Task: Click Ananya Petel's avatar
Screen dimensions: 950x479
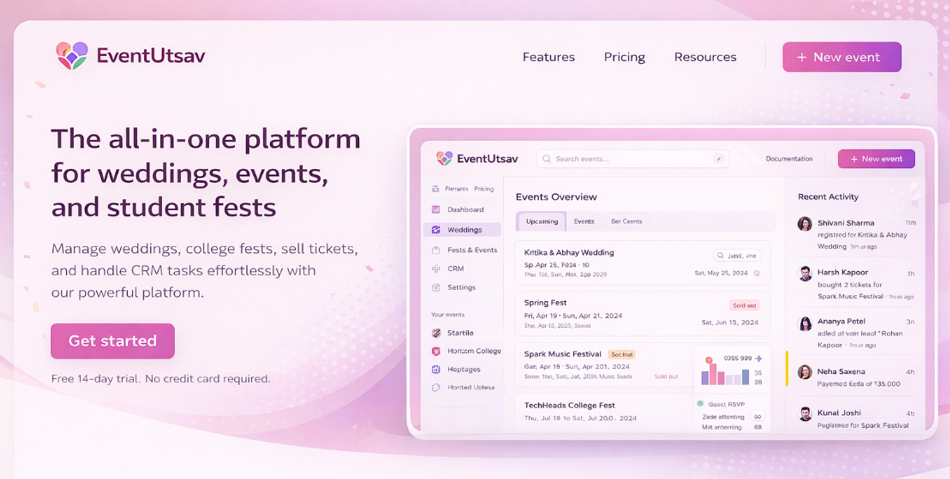Action: [x=805, y=323]
